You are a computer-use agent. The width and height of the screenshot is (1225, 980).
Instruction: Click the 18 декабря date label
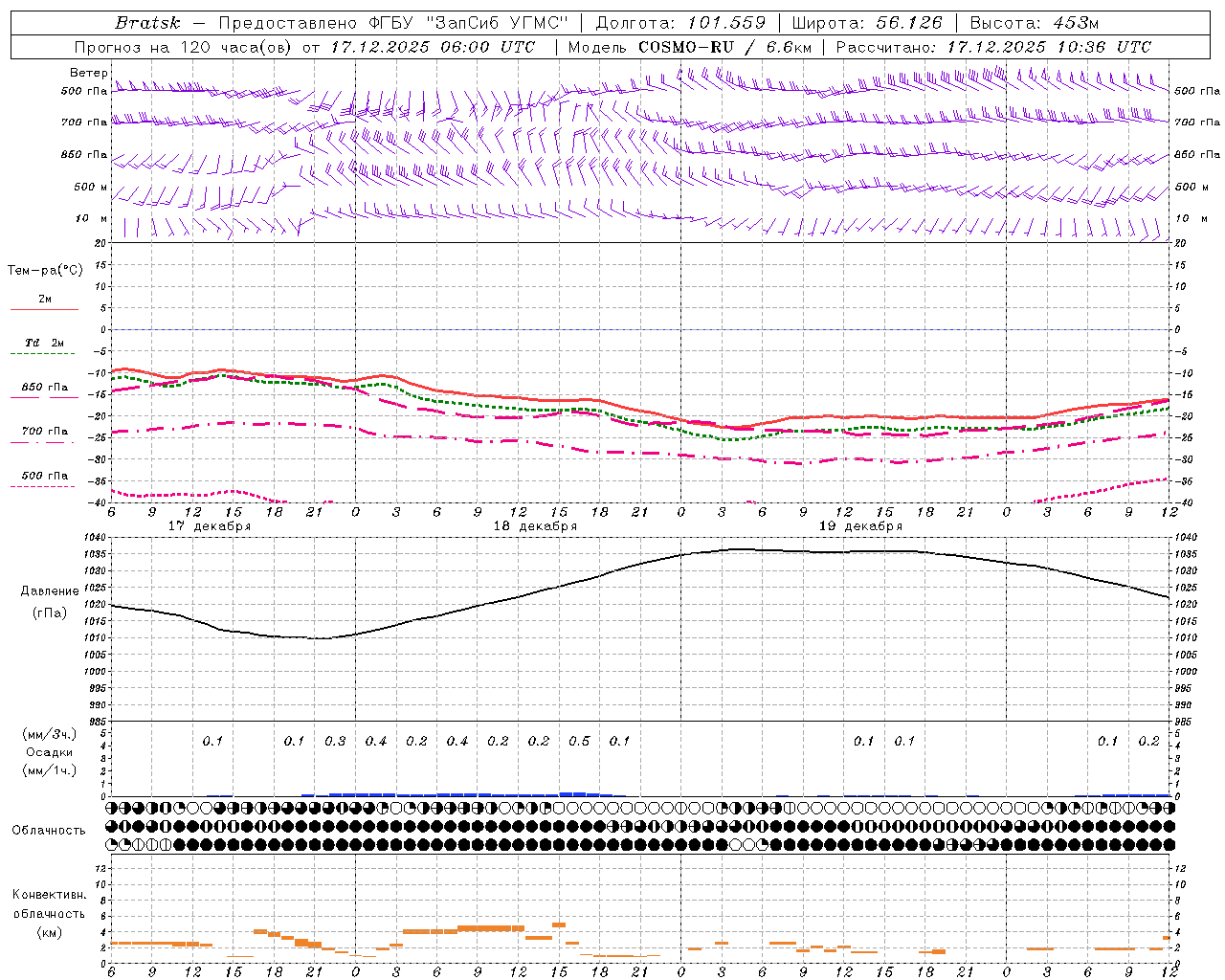535,525
